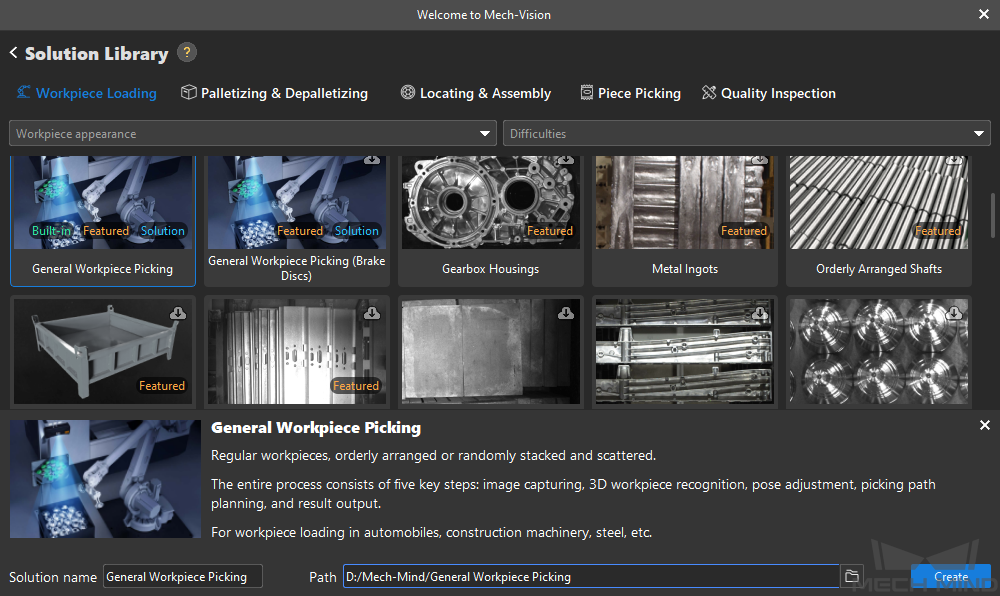This screenshot has height=596, width=1000.
Task: Select the Gearbox Housings solution thumbnail
Action: 491,203
